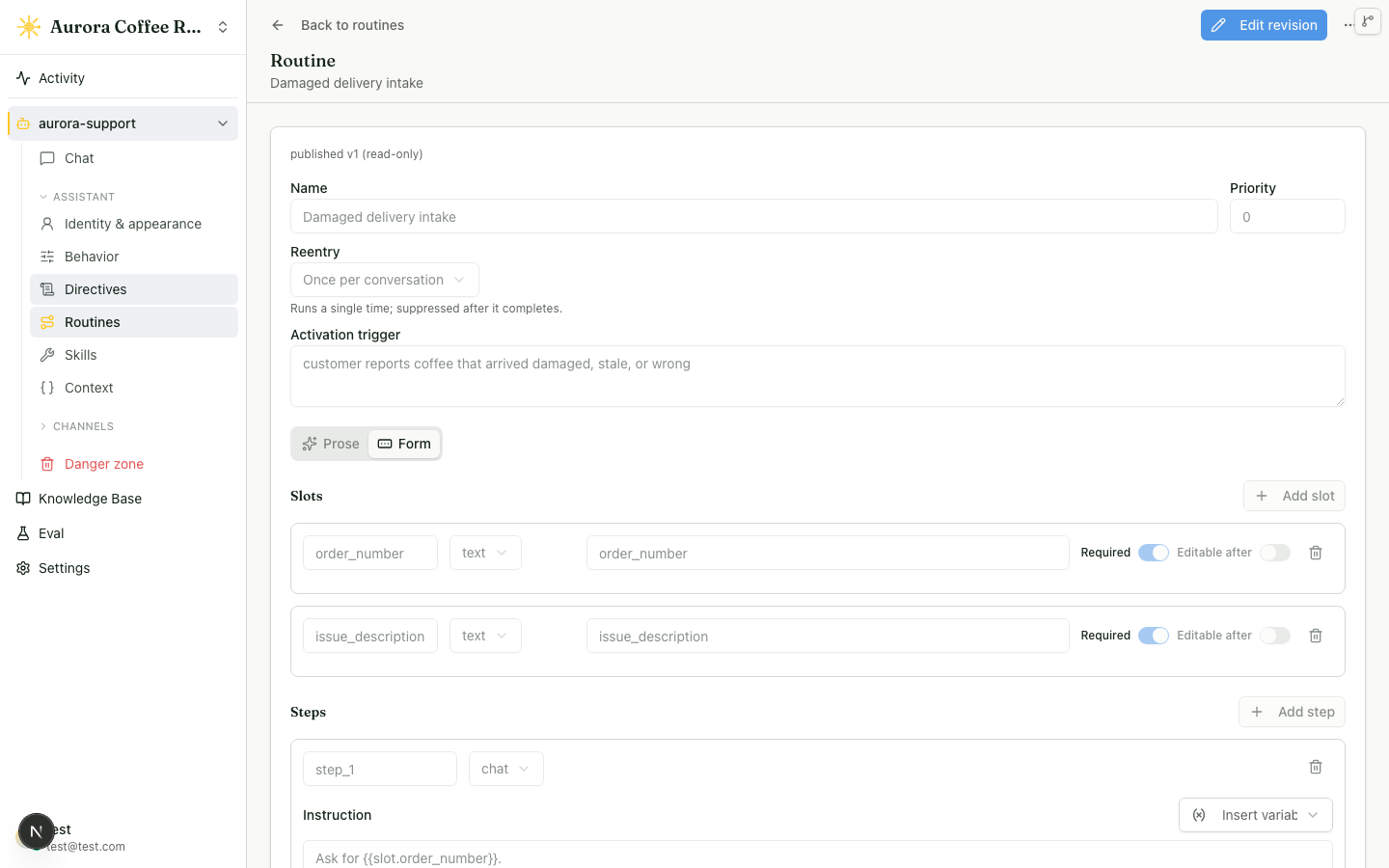Go to Identity & appearance
The height and width of the screenshot is (868, 1389).
click(134, 224)
